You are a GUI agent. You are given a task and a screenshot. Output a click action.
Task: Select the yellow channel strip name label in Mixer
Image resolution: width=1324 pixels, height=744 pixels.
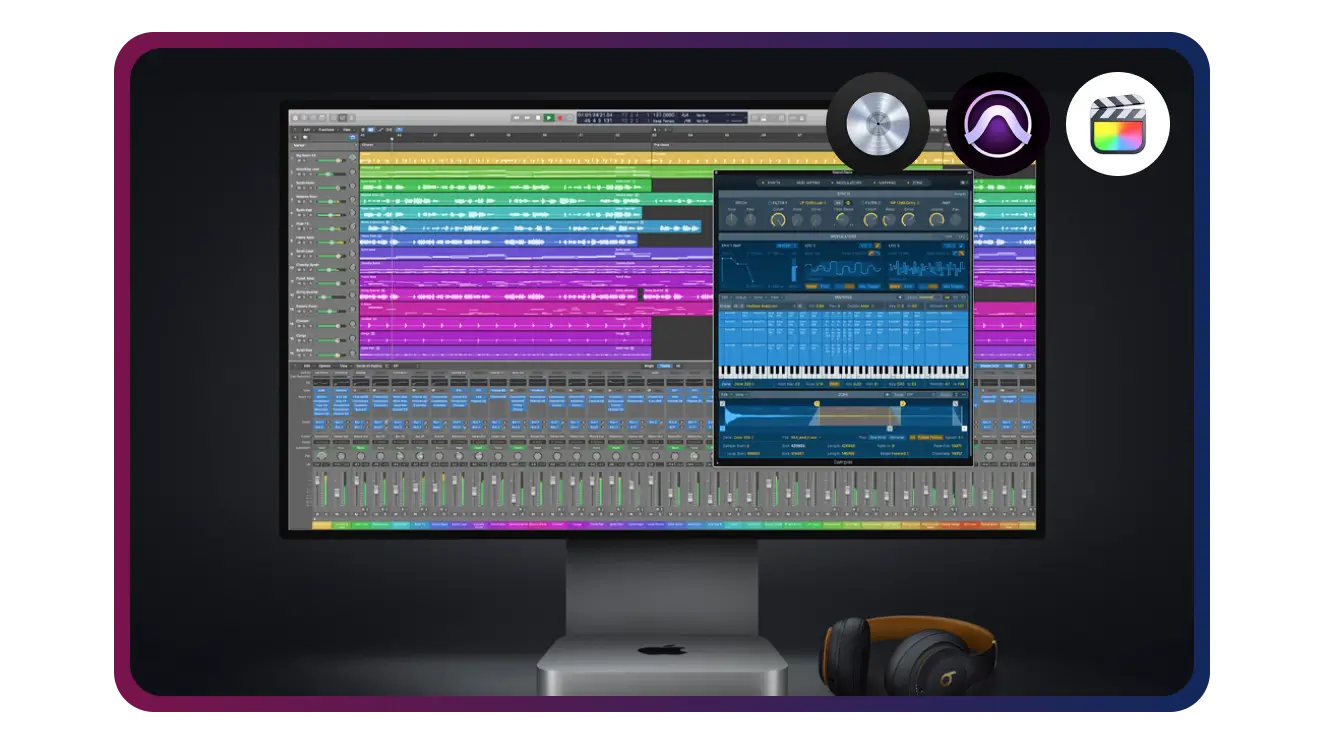point(322,524)
